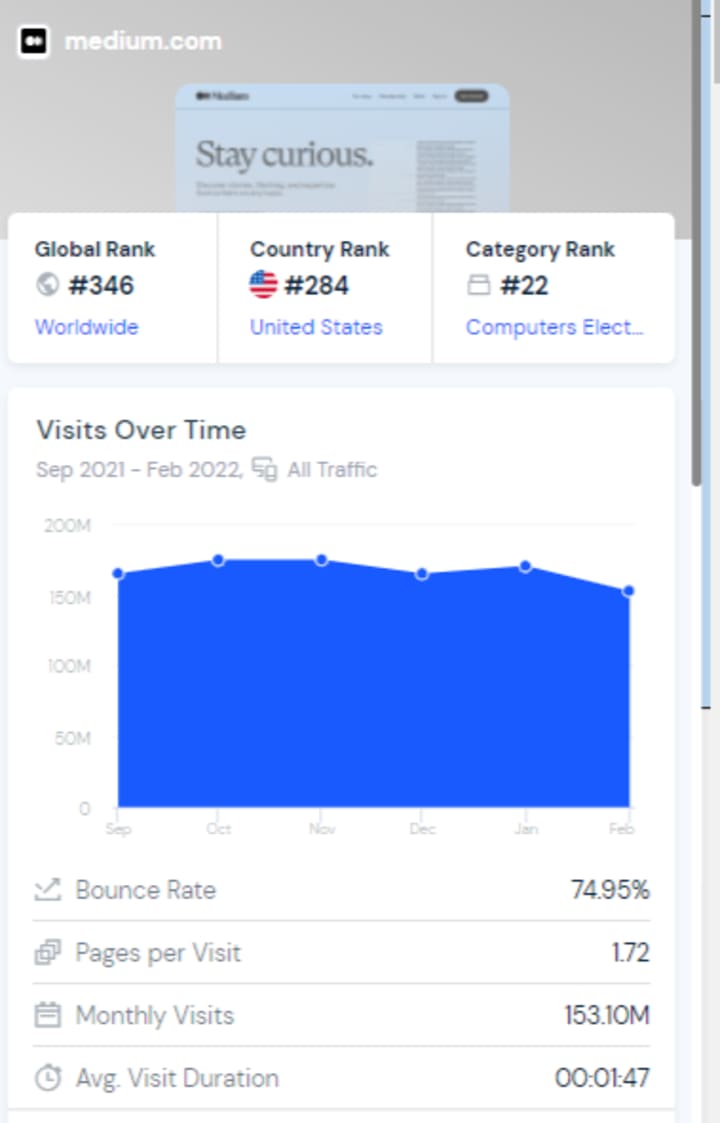Click the 200M y-axis label
The height and width of the screenshot is (1123, 720).
coord(67,526)
